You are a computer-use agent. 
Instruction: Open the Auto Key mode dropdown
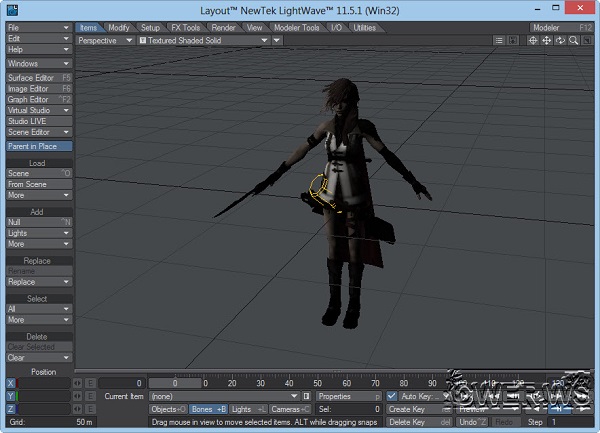pyautogui.click(x=424, y=396)
